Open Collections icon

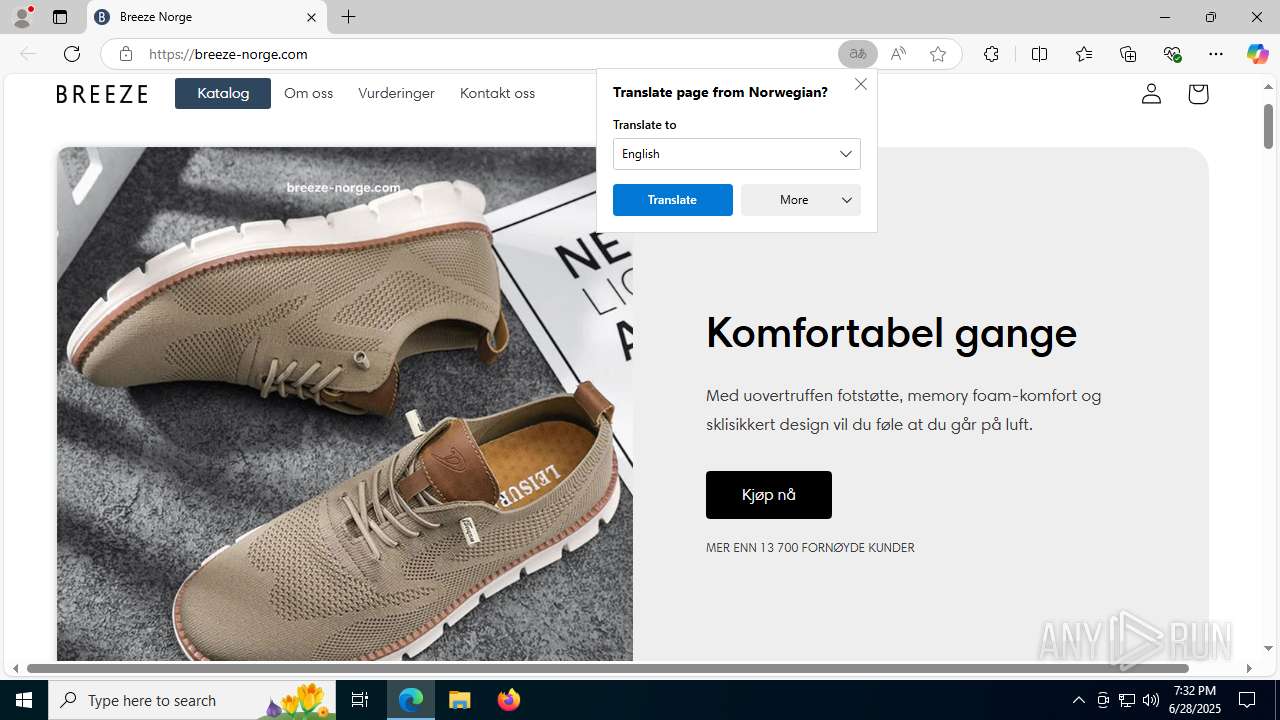pyautogui.click(x=1128, y=54)
